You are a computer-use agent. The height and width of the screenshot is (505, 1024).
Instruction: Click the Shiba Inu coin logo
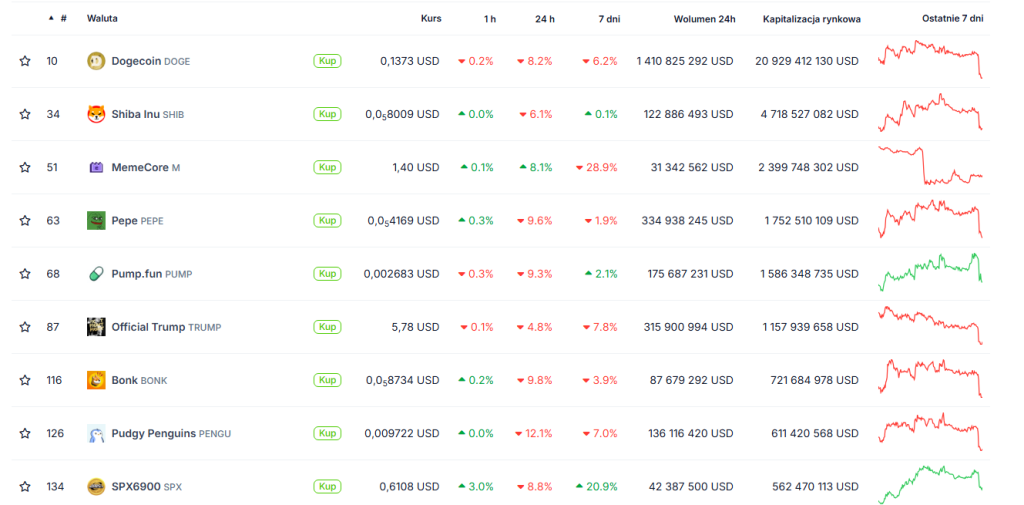[x=96, y=114]
